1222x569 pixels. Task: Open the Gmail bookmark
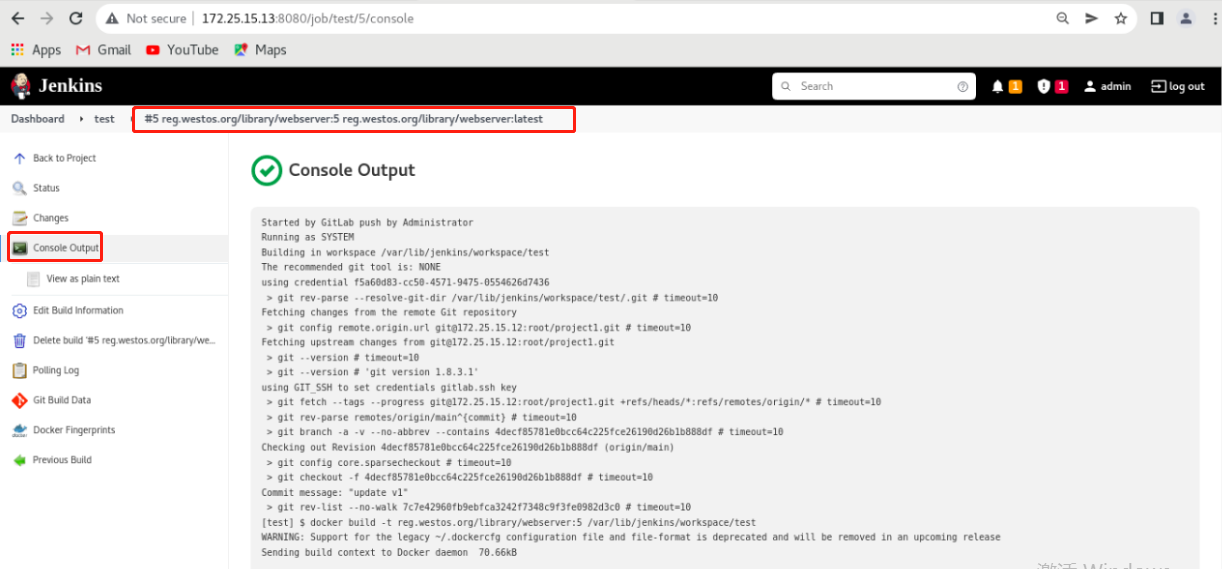pos(102,50)
